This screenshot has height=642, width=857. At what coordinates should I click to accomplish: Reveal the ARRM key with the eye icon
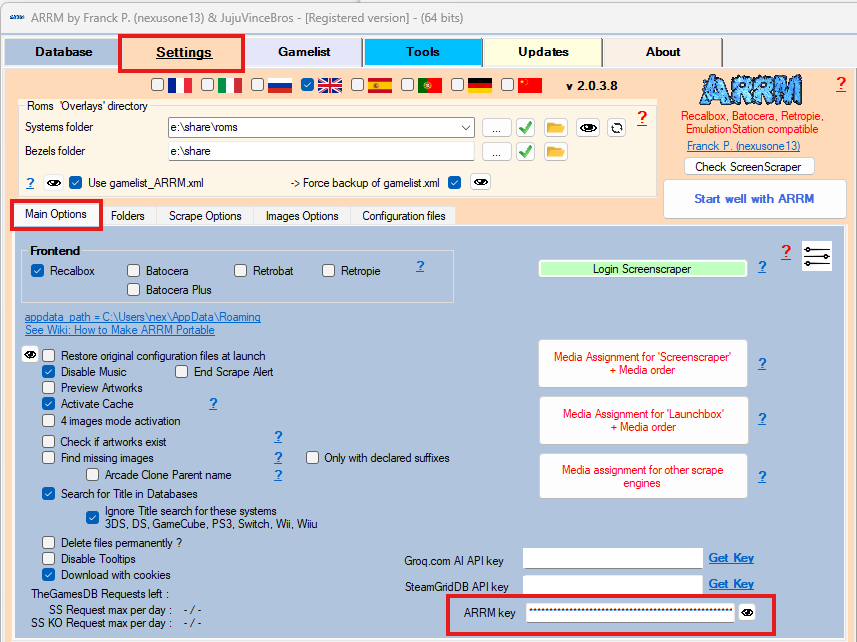[x=747, y=612]
